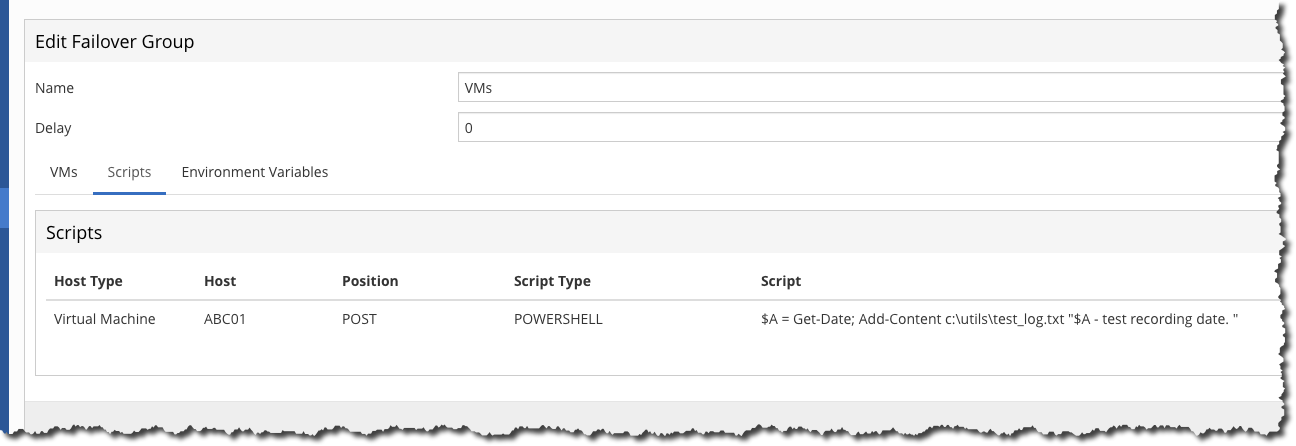Click the Scripts panel heading
This screenshot has height=446, width=1296.
(74, 233)
